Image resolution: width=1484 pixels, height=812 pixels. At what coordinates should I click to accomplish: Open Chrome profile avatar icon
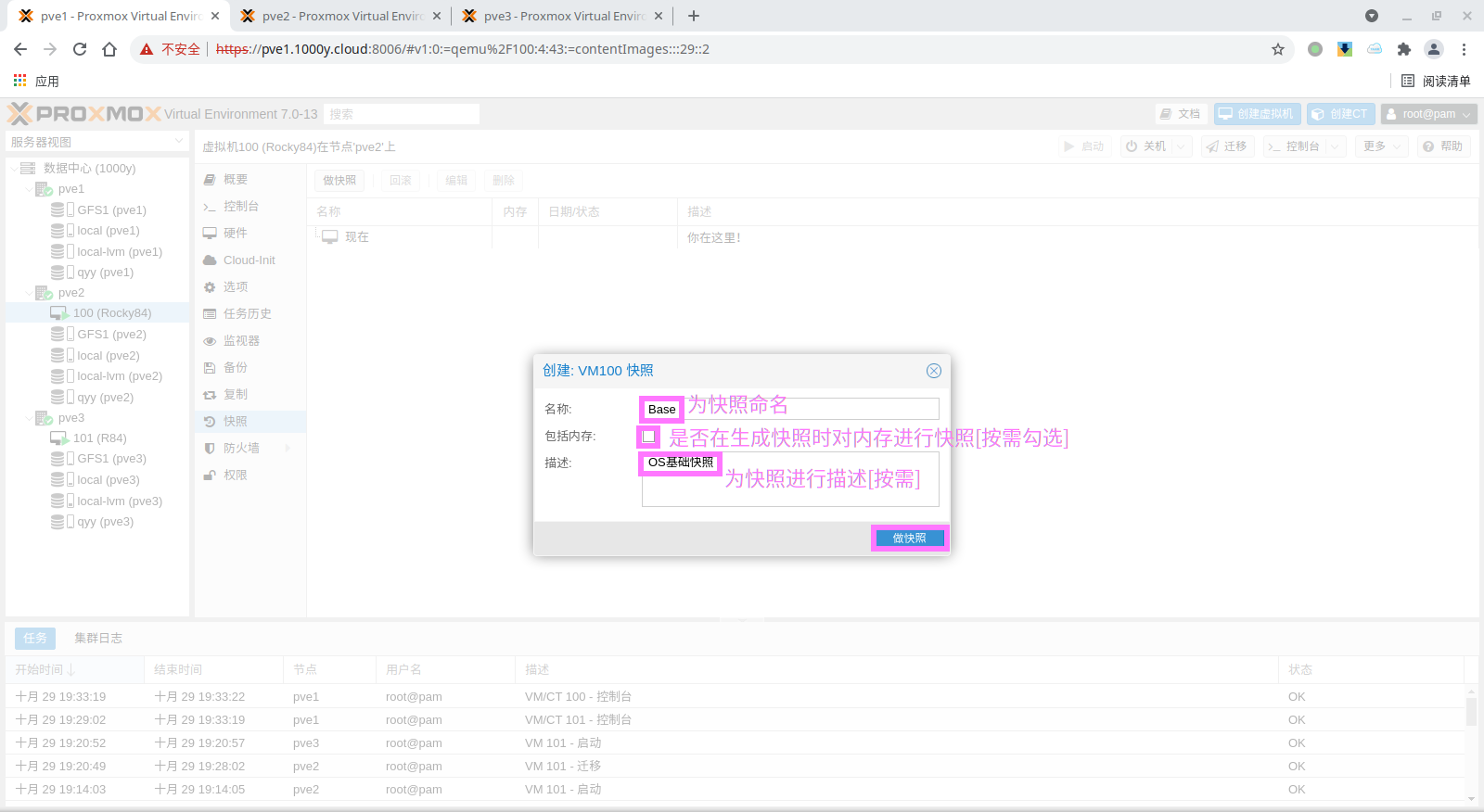pyautogui.click(x=1433, y=49)
